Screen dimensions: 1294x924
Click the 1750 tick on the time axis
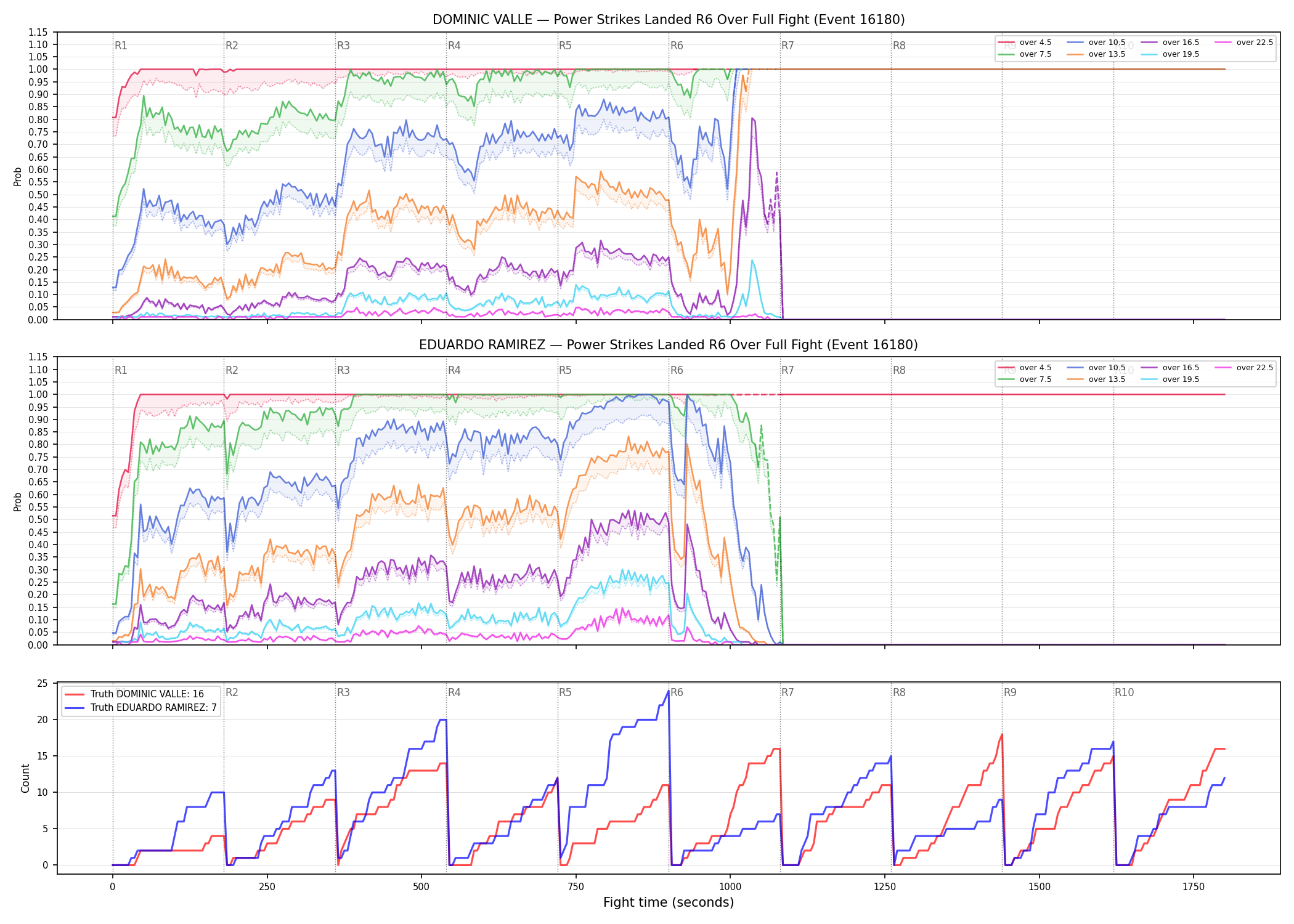[x=1194, y=887]
